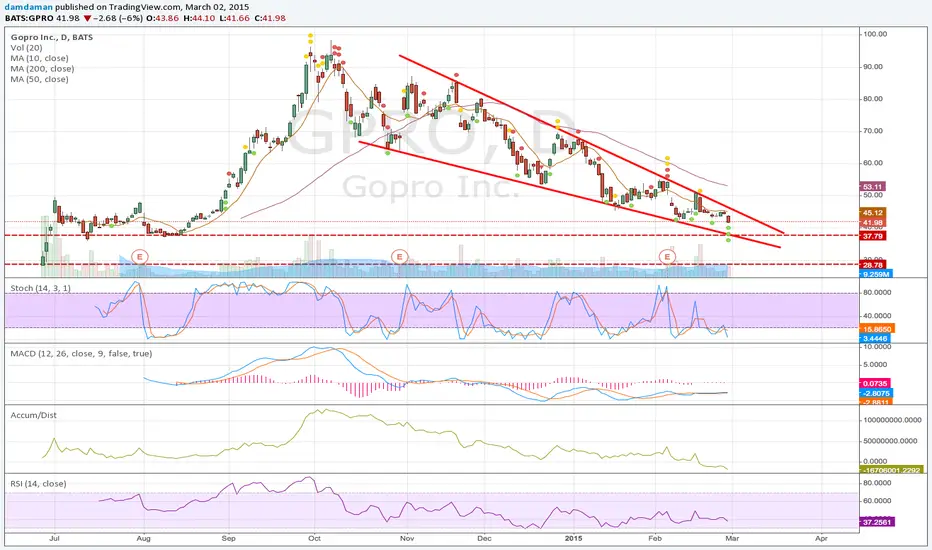Screen dimensions: 932x550
Task: Open the damdaman author profile link
Action: pos(28,7)
